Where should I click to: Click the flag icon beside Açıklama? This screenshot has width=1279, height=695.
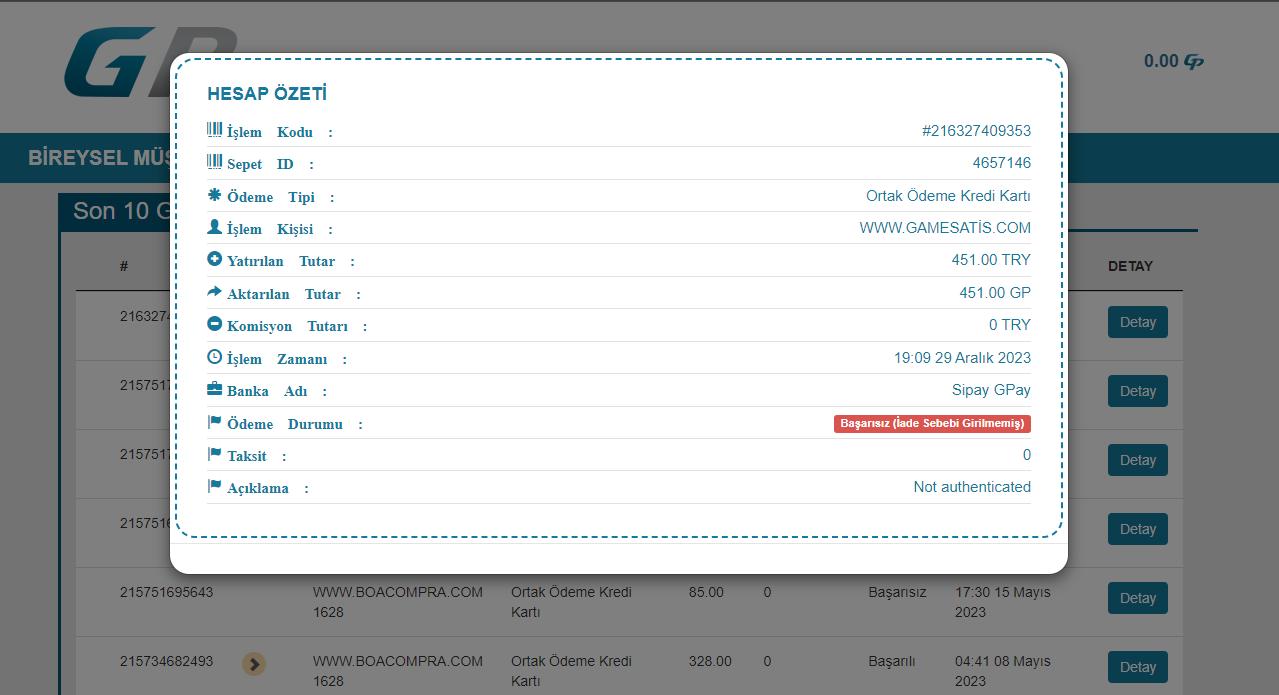tap(214, 486)
